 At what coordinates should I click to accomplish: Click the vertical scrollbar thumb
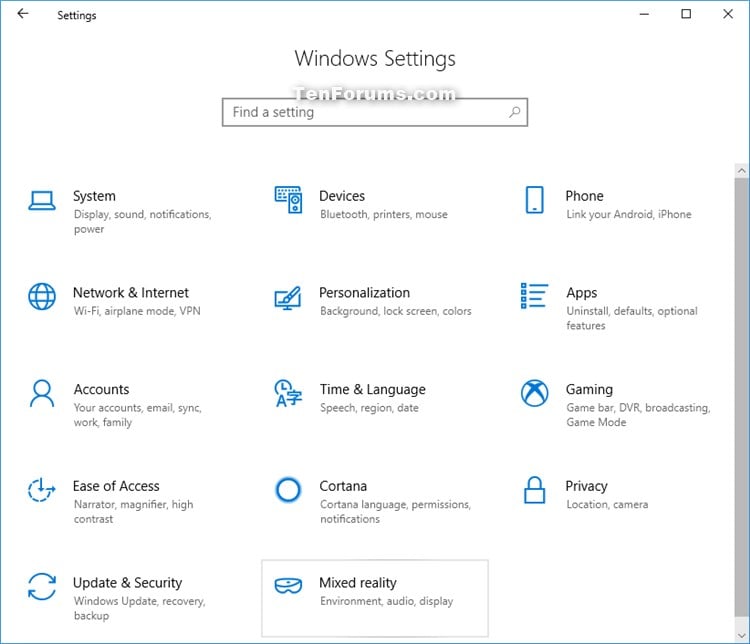pos(741,397)
